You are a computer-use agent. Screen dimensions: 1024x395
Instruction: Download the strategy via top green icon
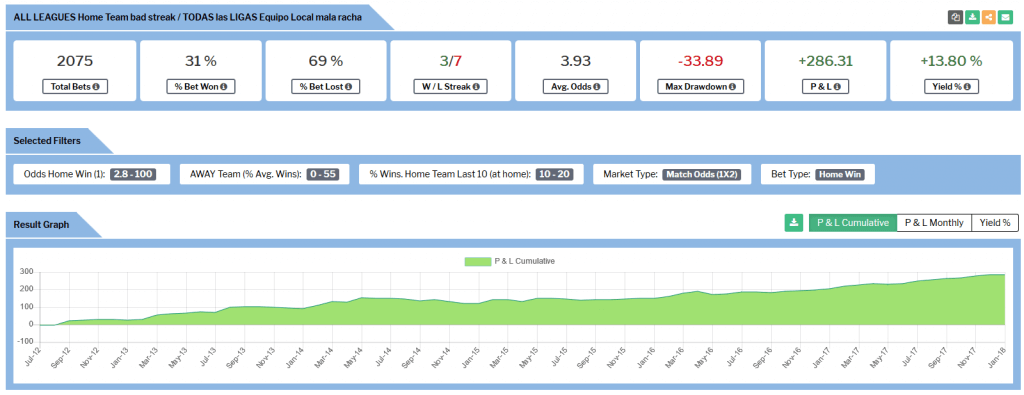pos(972,18)
